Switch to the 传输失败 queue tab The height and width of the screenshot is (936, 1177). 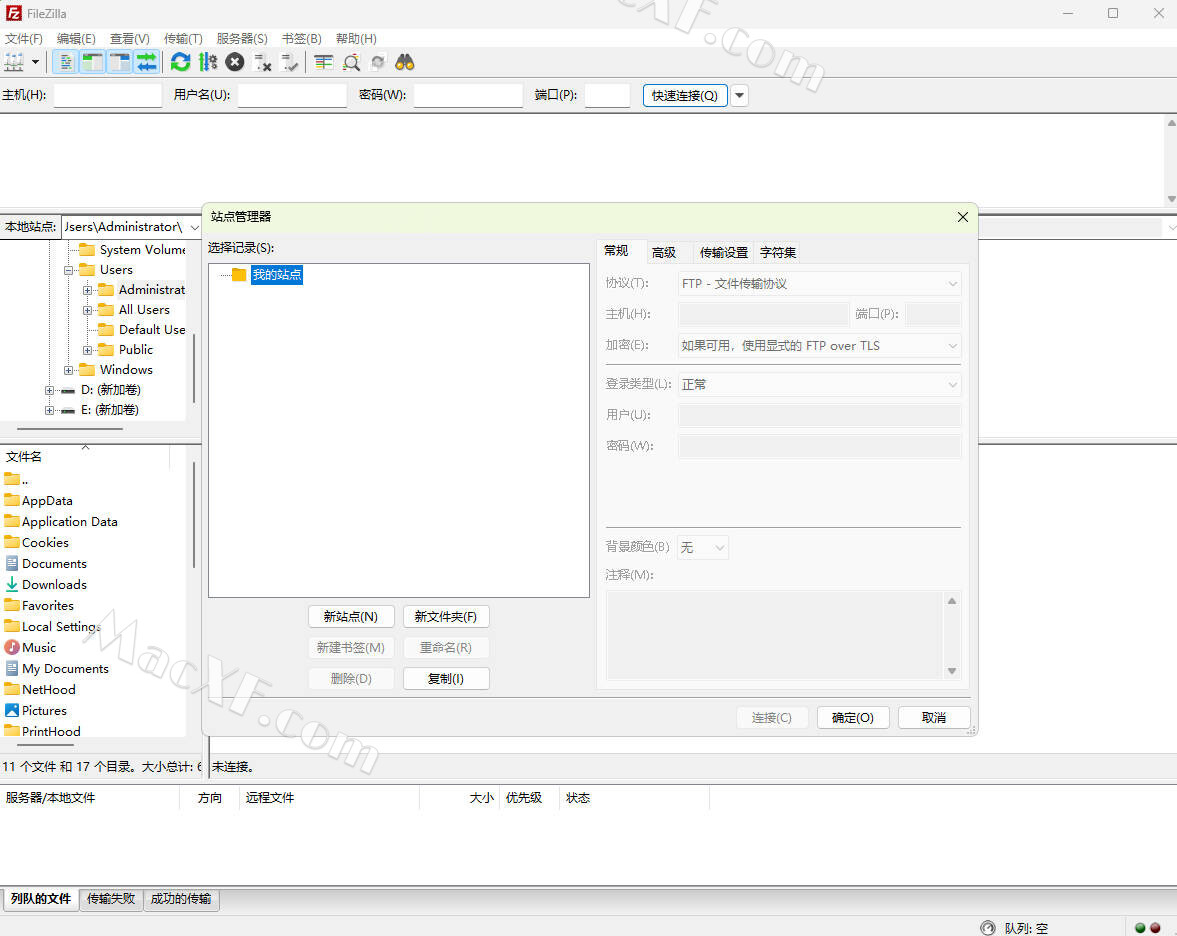(111, 898)
